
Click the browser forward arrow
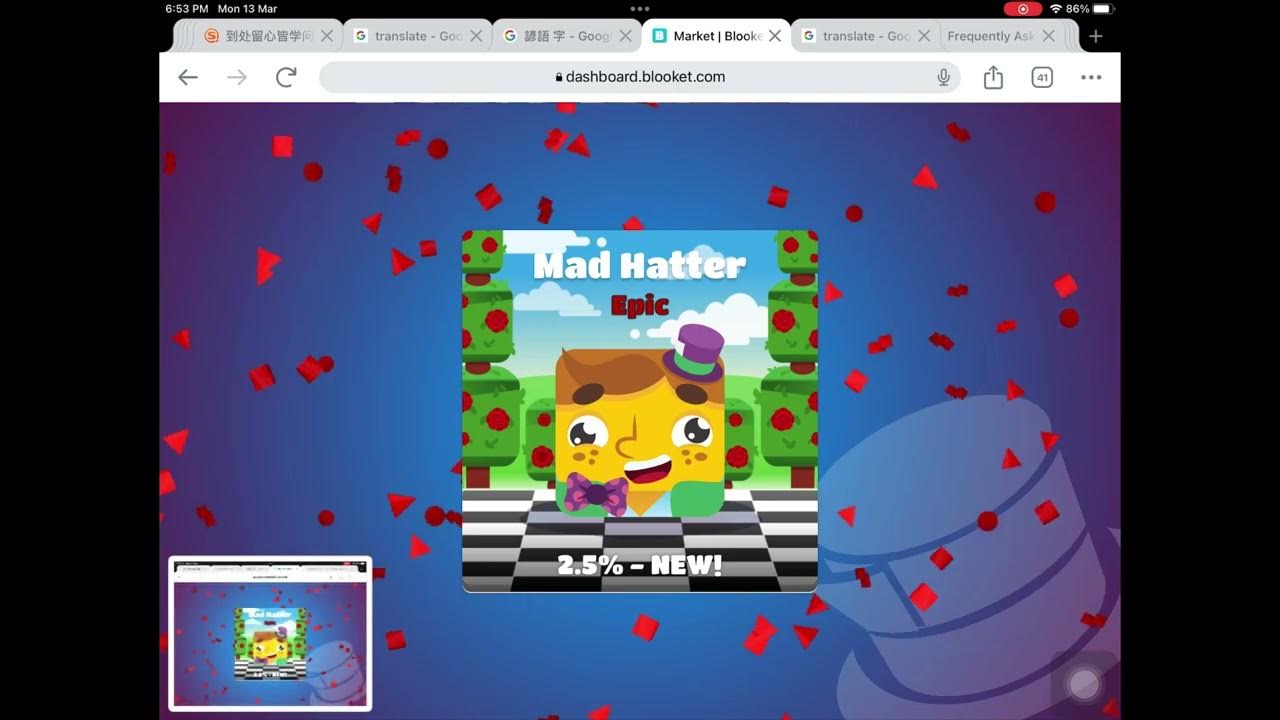pos(237,77)
